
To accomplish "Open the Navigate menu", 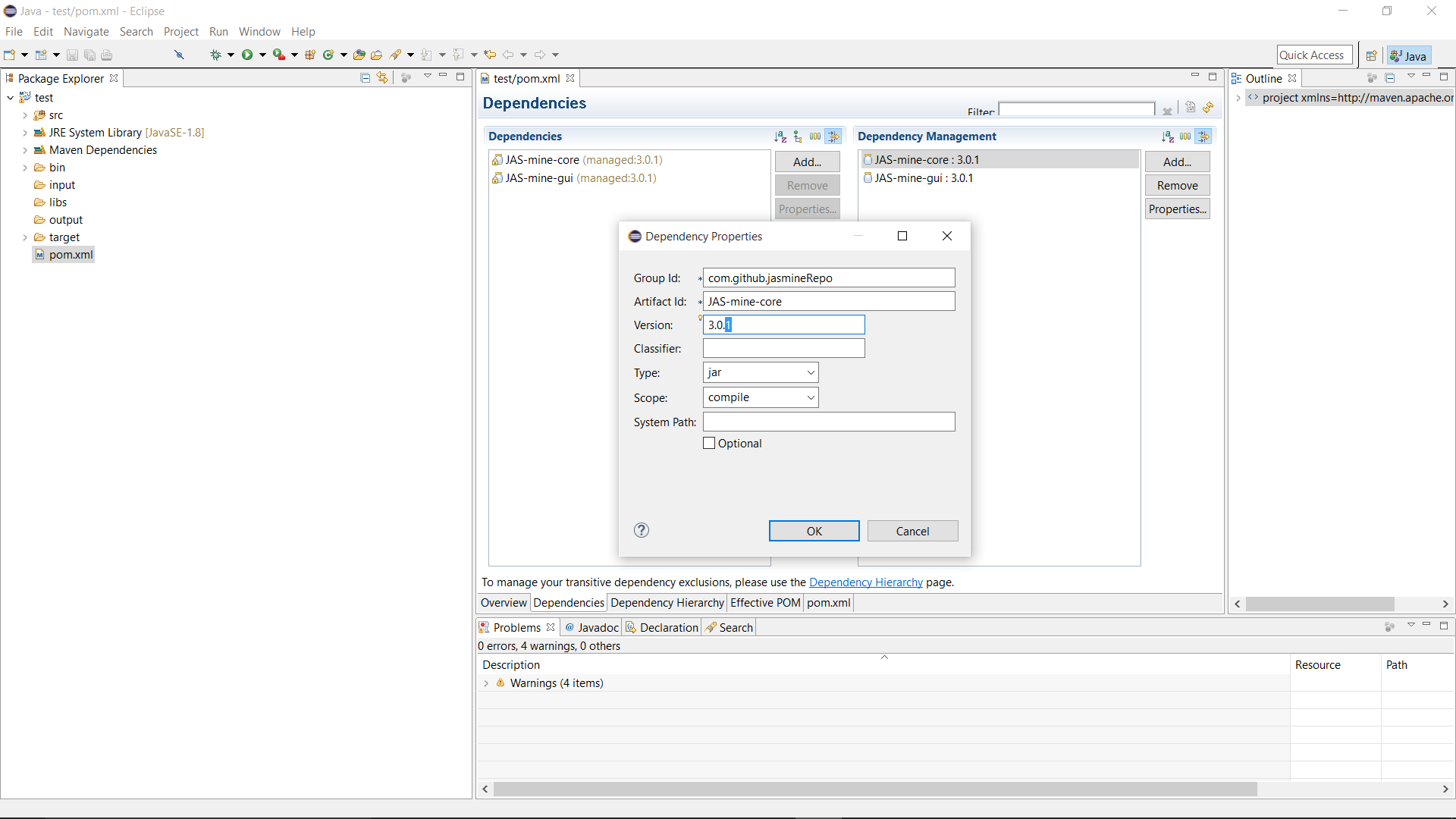I will click(x=86, y=32).
